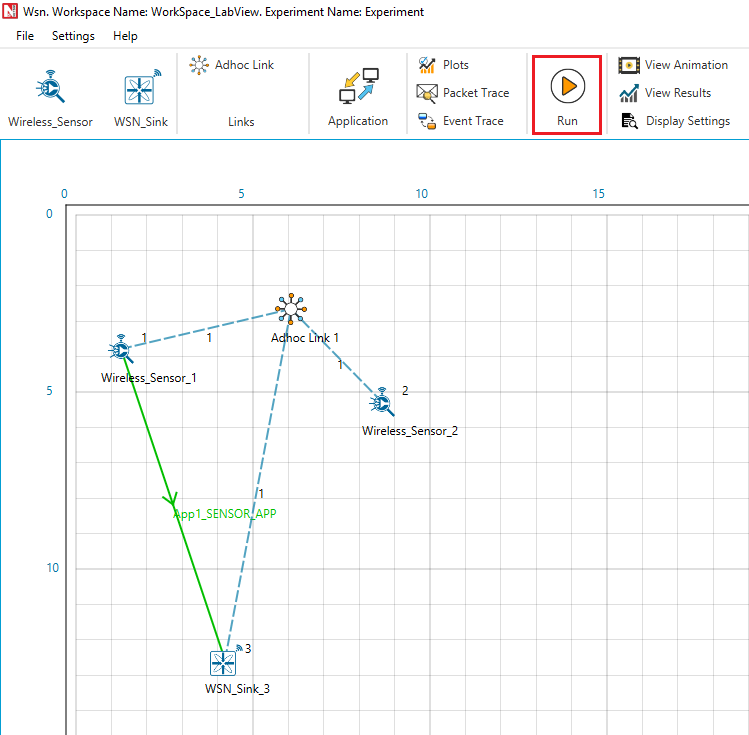Click the Application toolbar icon
Viewport: 749px width, 735px height.
359,86
